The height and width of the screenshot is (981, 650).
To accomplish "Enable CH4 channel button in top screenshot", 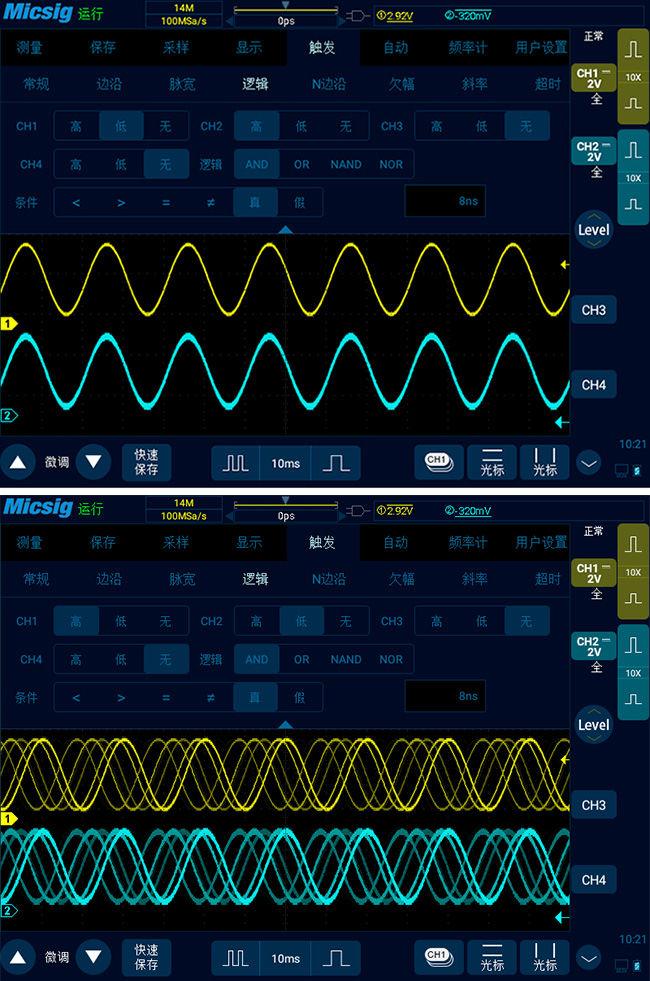I will [594, 385].
